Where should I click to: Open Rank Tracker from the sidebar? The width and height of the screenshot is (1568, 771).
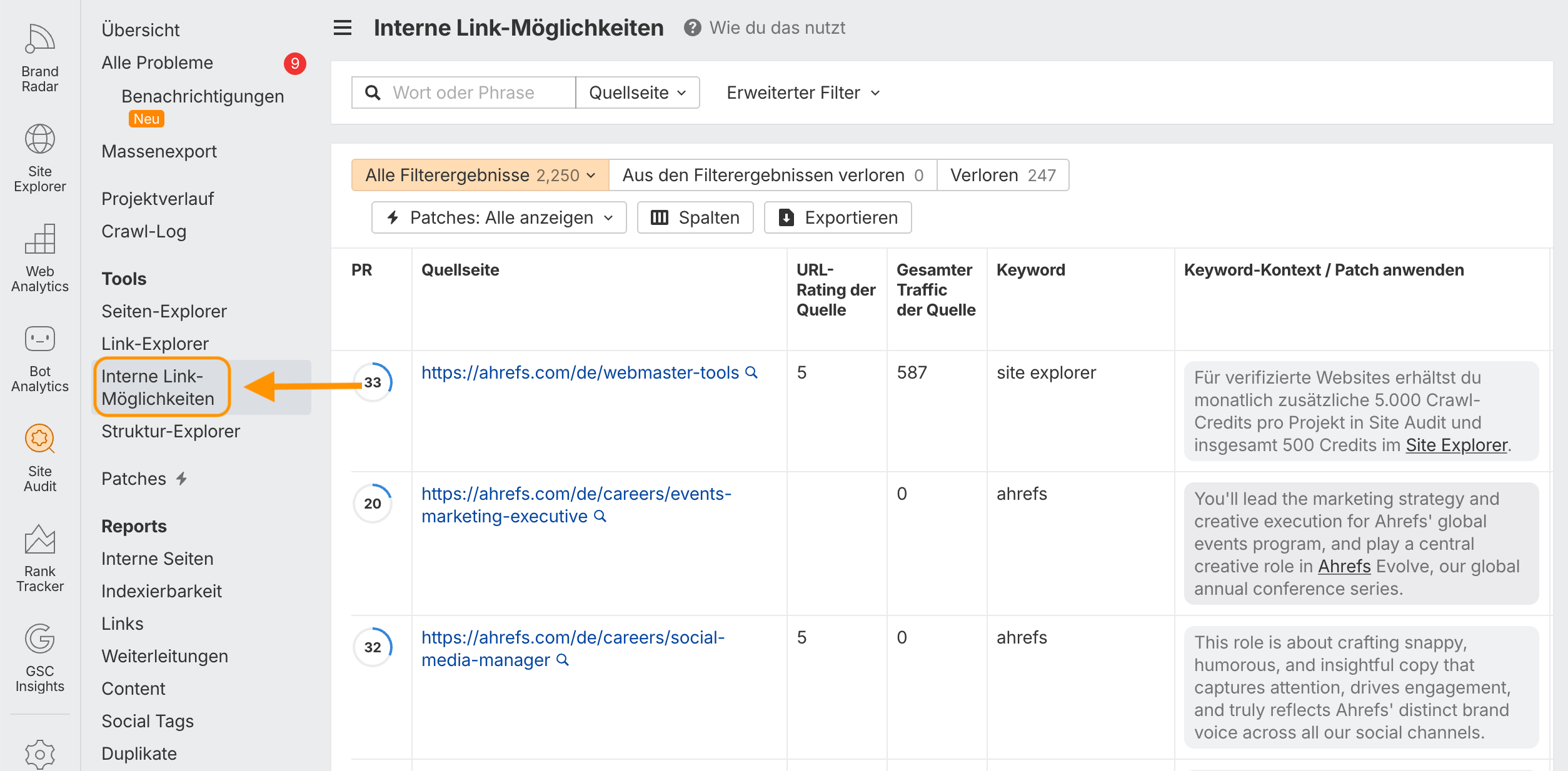(40, 558)
